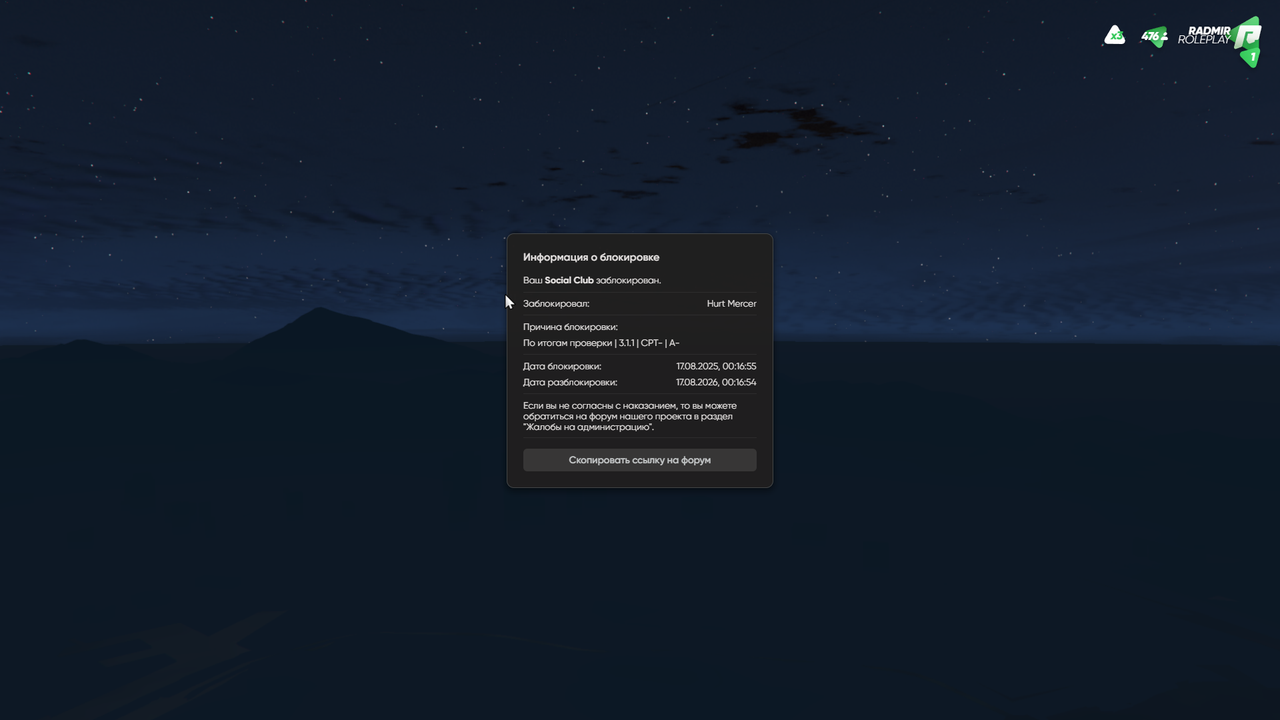This screenshot has width=1280, height=720.
Task: Click the 'Информация о блокировке' heading
Action: pos(591,257)
